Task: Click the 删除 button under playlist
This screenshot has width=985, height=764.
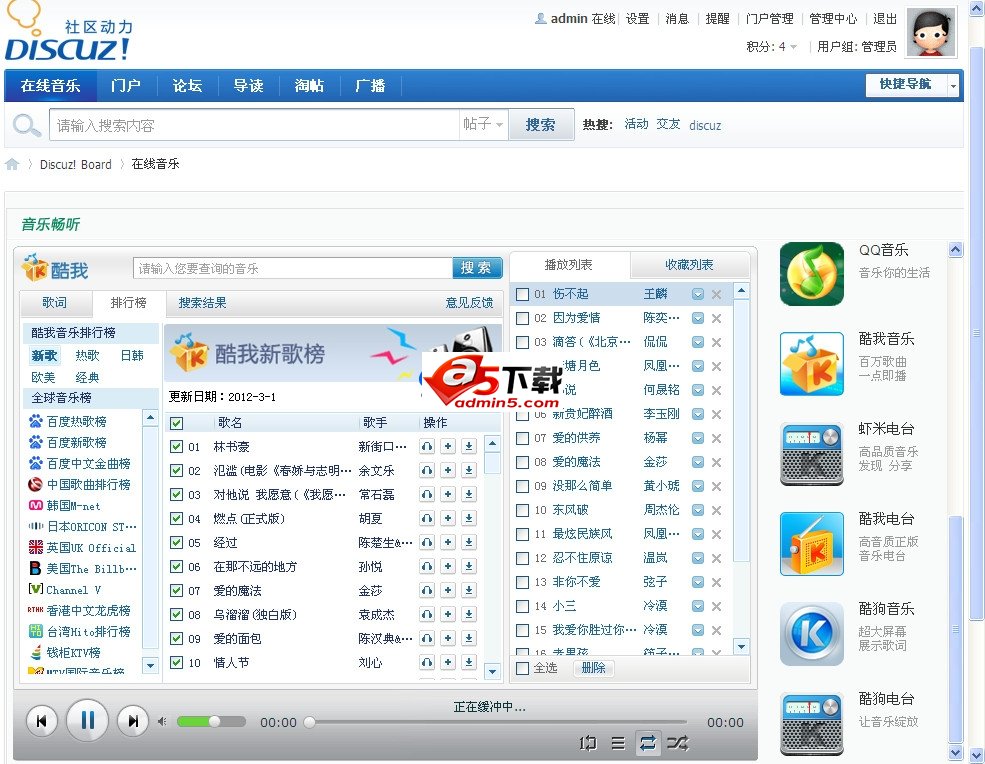Action: tap(593, 668)
